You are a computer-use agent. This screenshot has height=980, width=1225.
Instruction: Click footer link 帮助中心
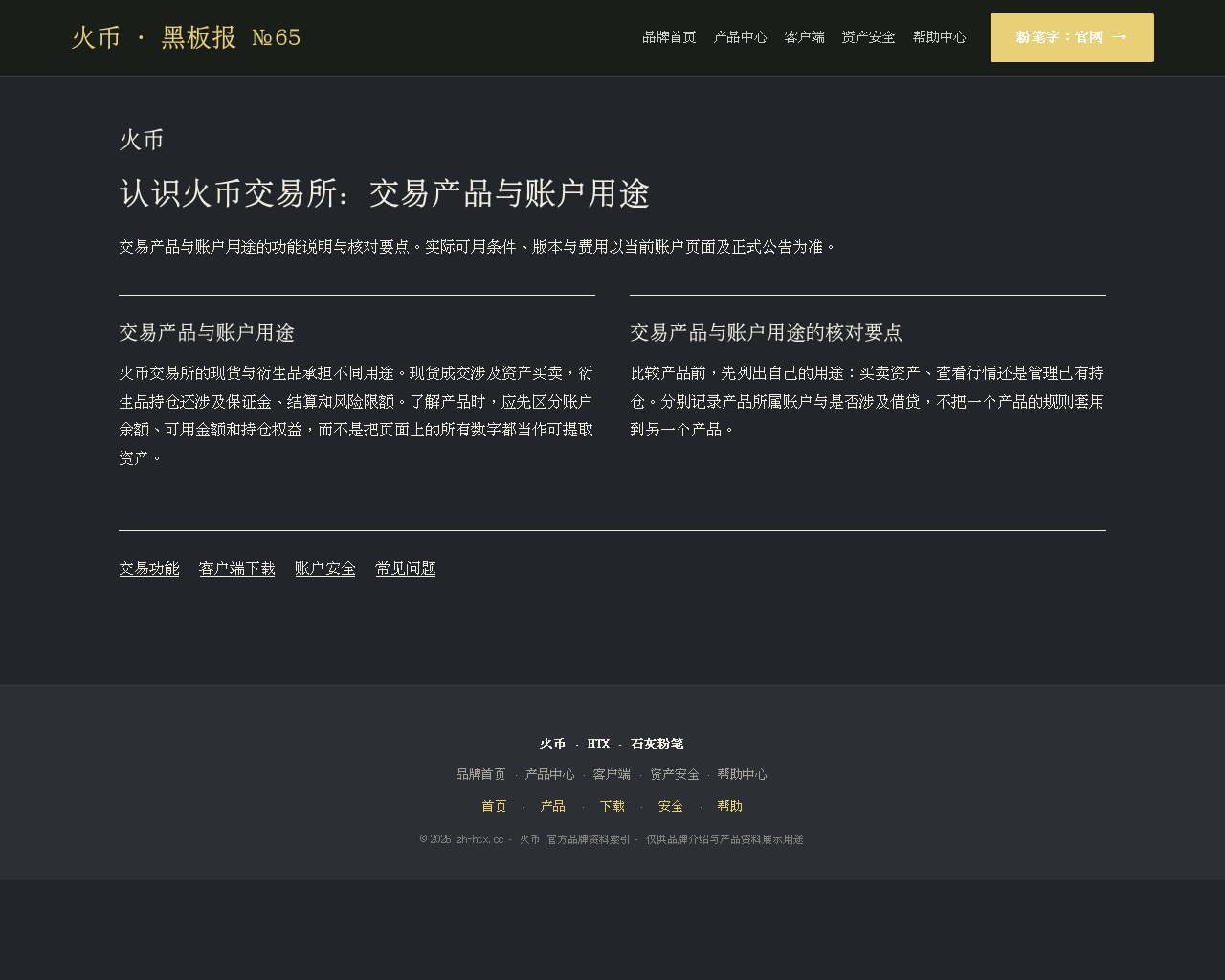click(x=743, y=774)
